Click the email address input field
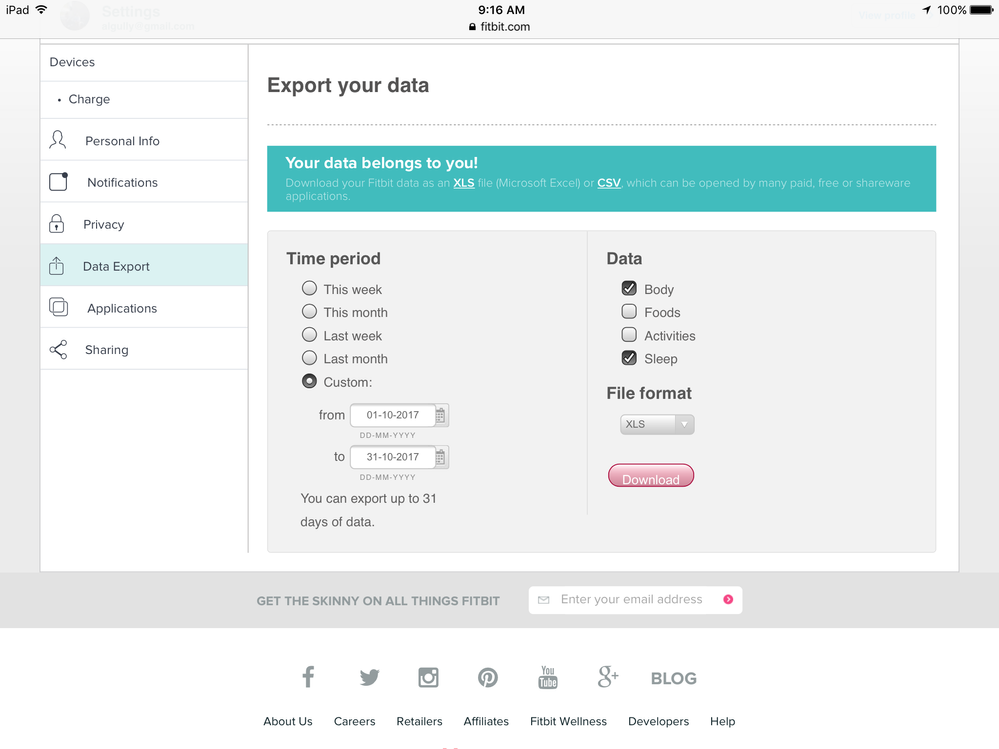 point(632,600)
